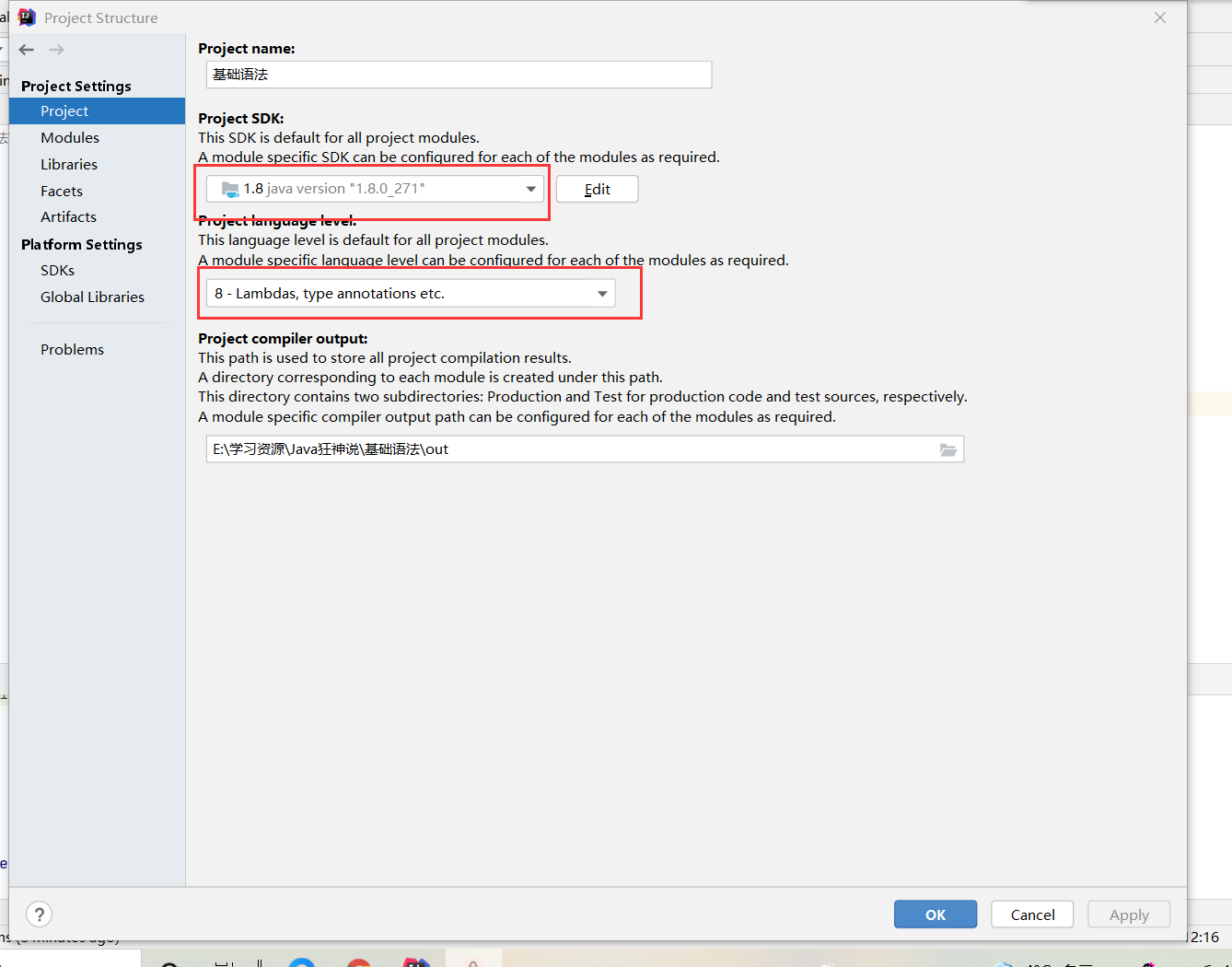Switch to the Facets page

coord(62,191)
